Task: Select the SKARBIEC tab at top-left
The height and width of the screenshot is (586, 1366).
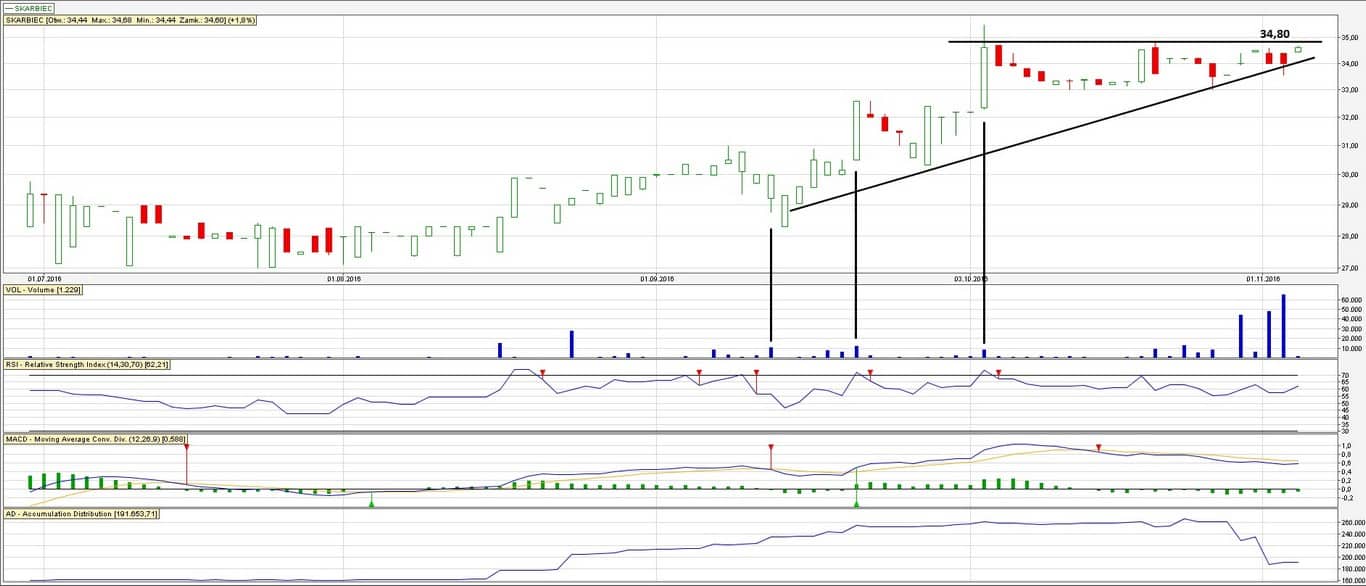Action: tap(28, 8)
